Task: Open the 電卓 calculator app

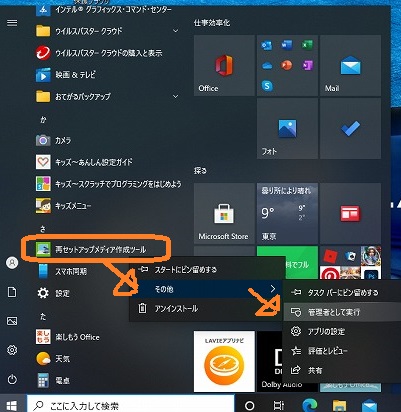Action: click(x=53, y=380)
